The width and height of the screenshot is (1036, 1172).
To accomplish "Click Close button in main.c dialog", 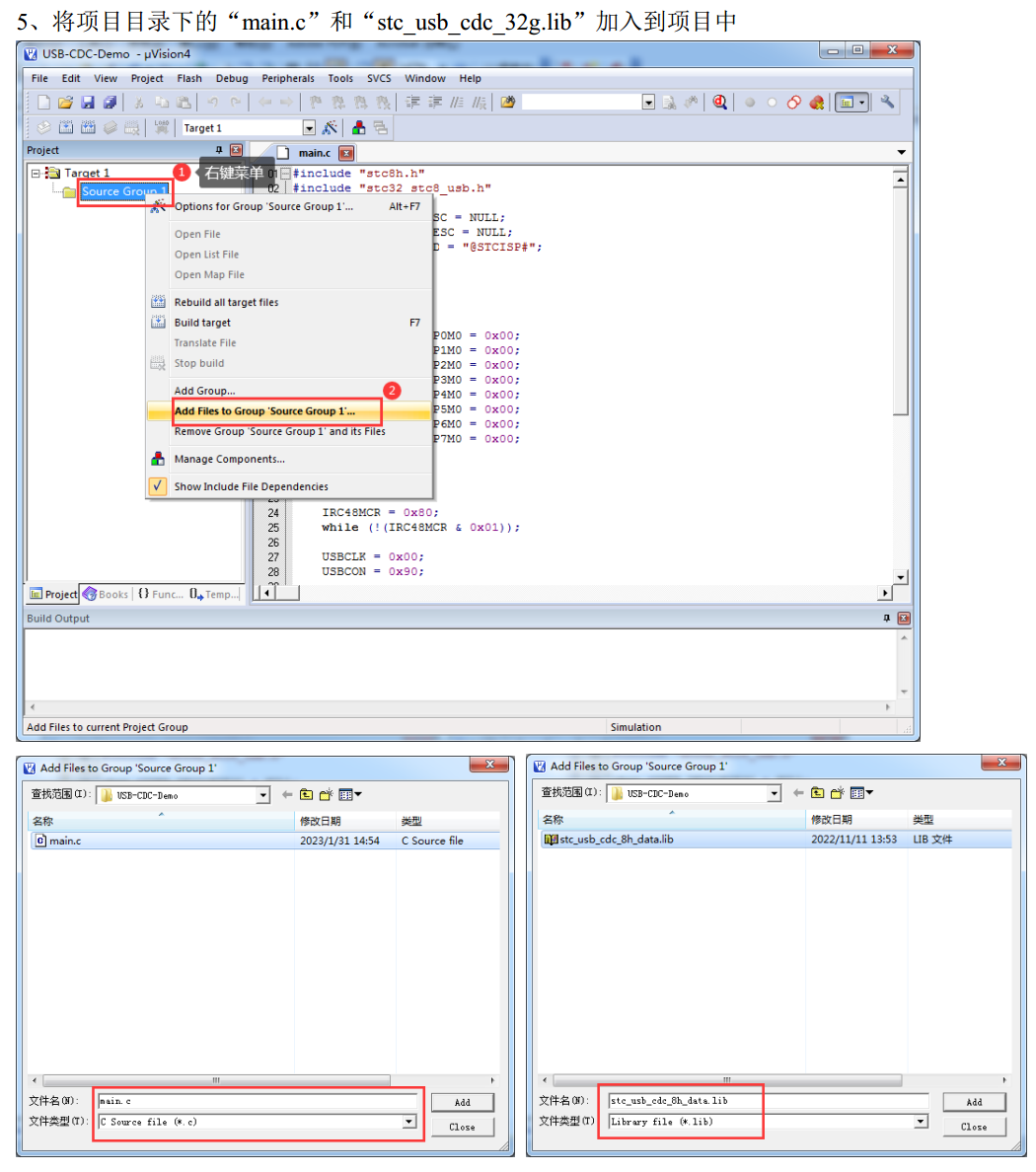I will pyautogui.click(x=462, y=1127).
